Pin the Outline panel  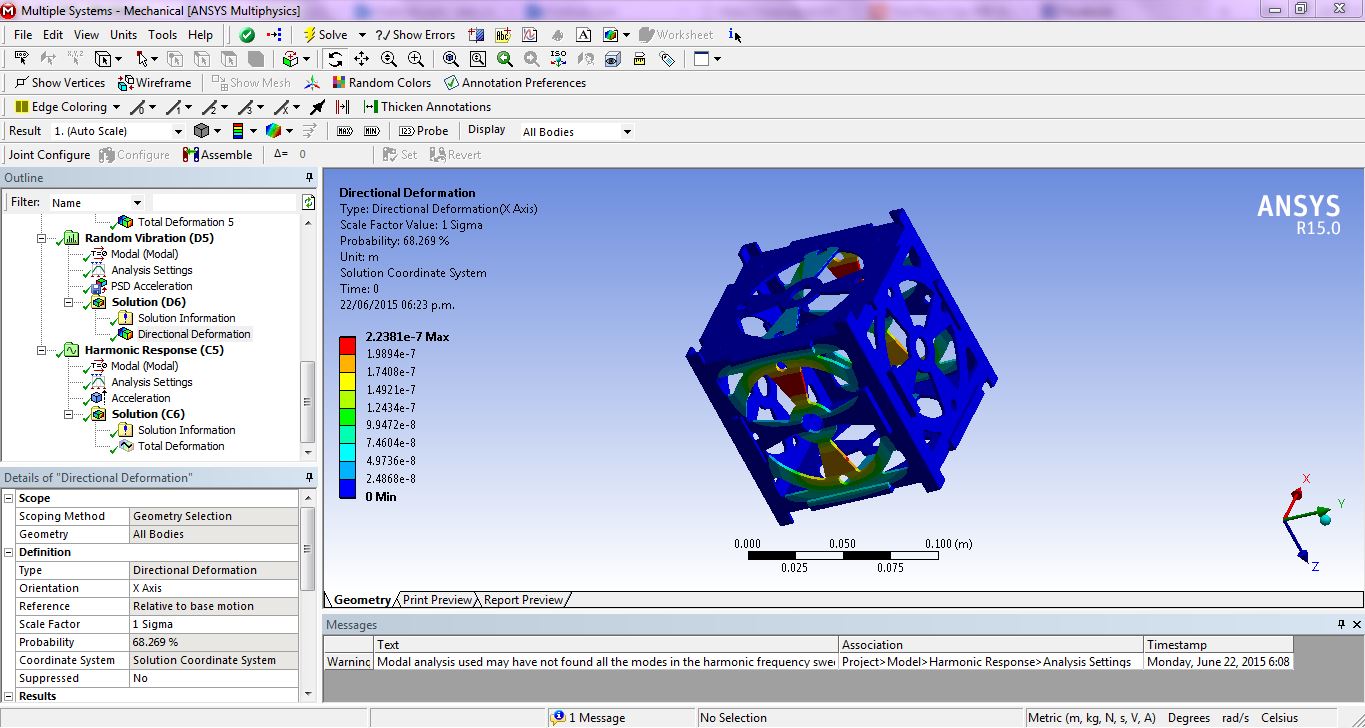point(309,177)
